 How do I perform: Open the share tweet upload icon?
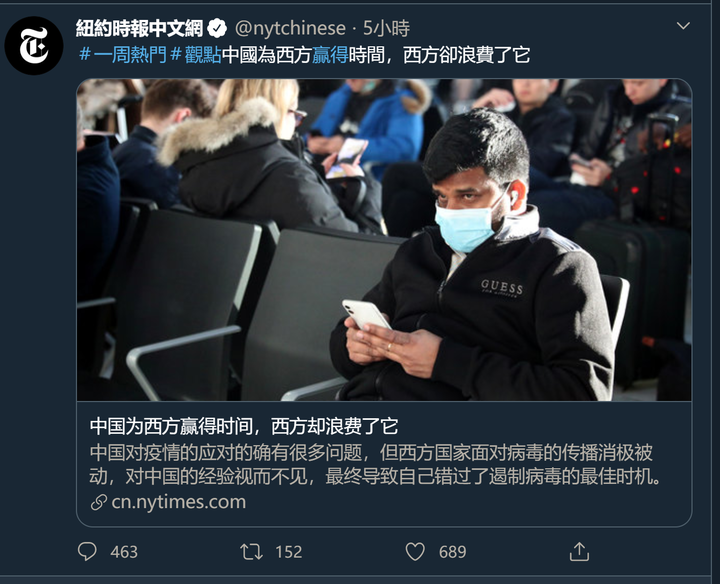tap(579, 551)
